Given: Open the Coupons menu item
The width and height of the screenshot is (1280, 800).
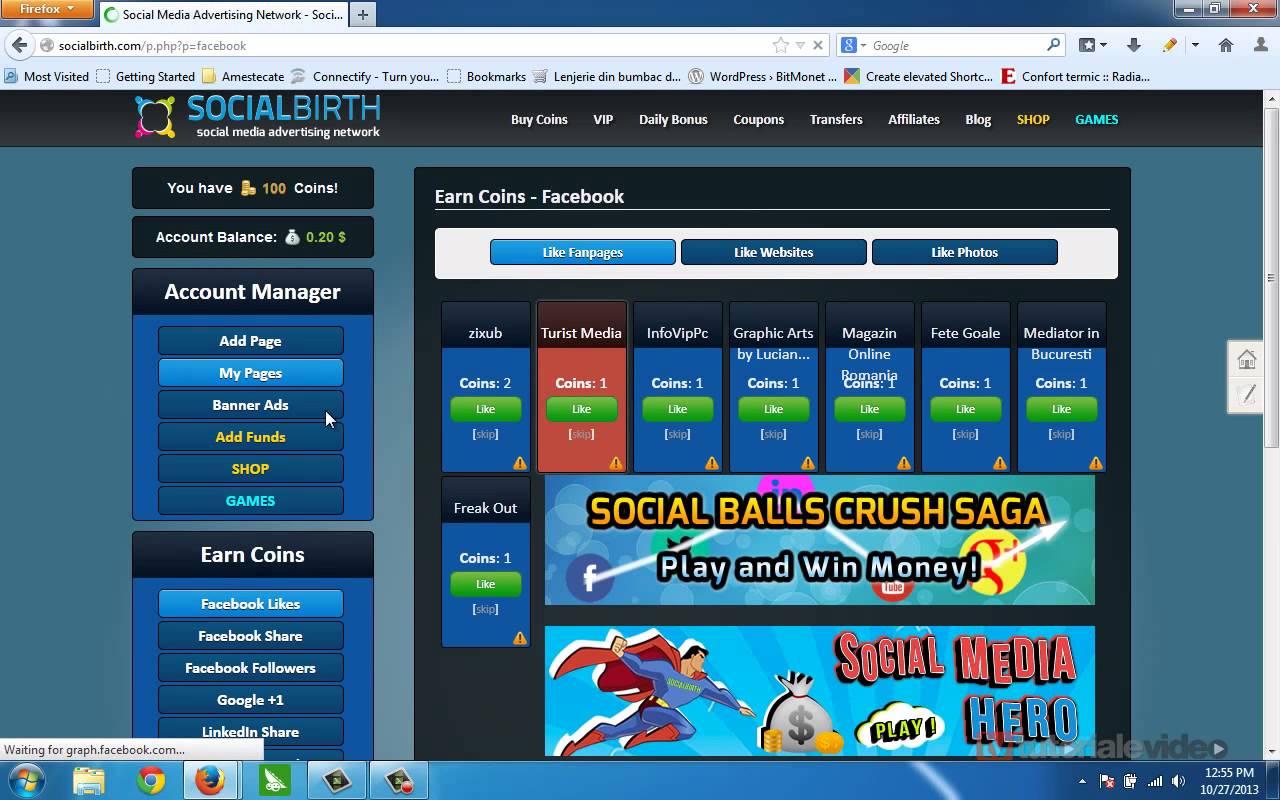Looking at the screenshot, I should pos(758,119).
